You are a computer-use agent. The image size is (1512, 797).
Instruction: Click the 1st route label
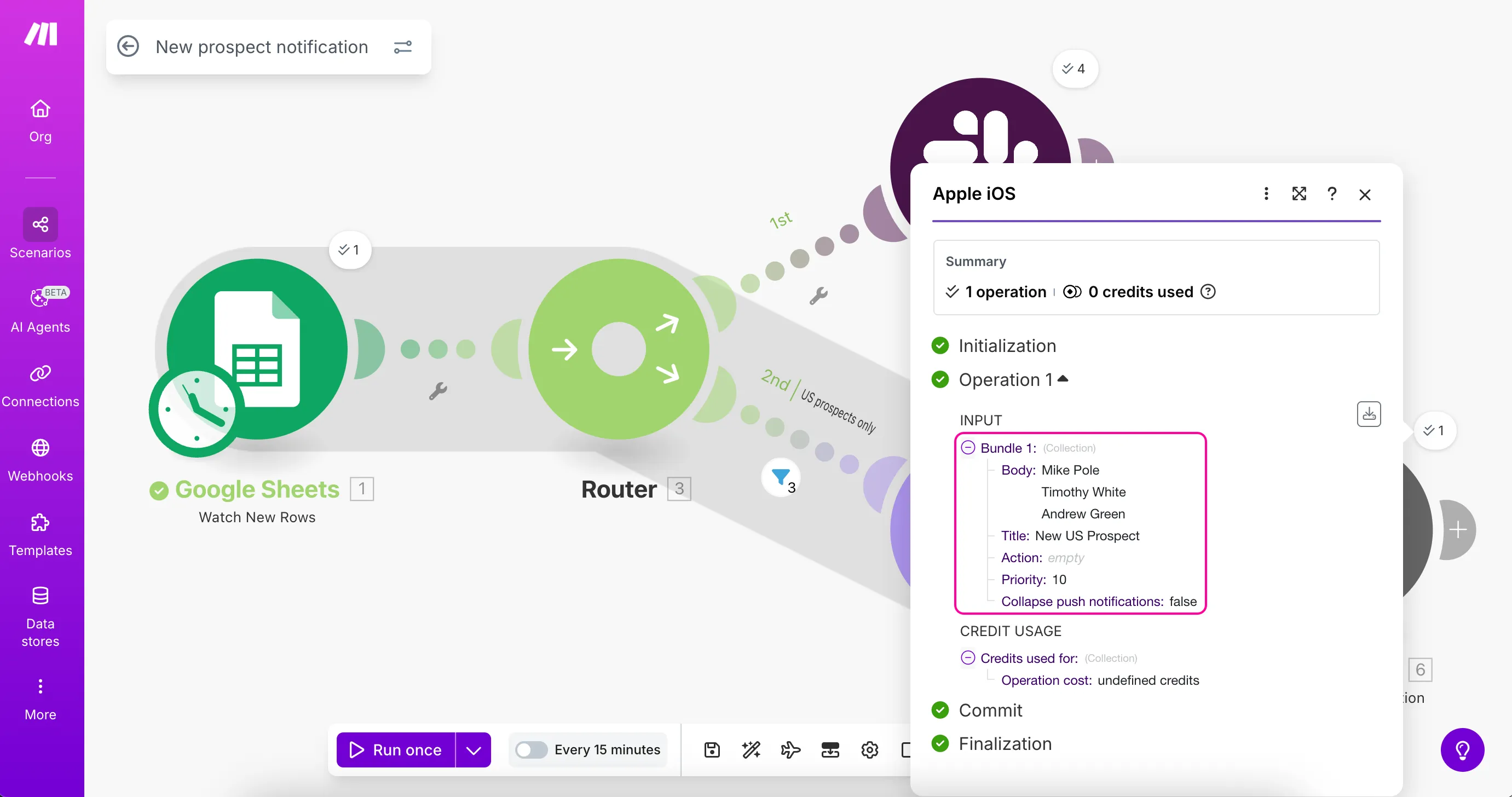(x=781, y=220)
